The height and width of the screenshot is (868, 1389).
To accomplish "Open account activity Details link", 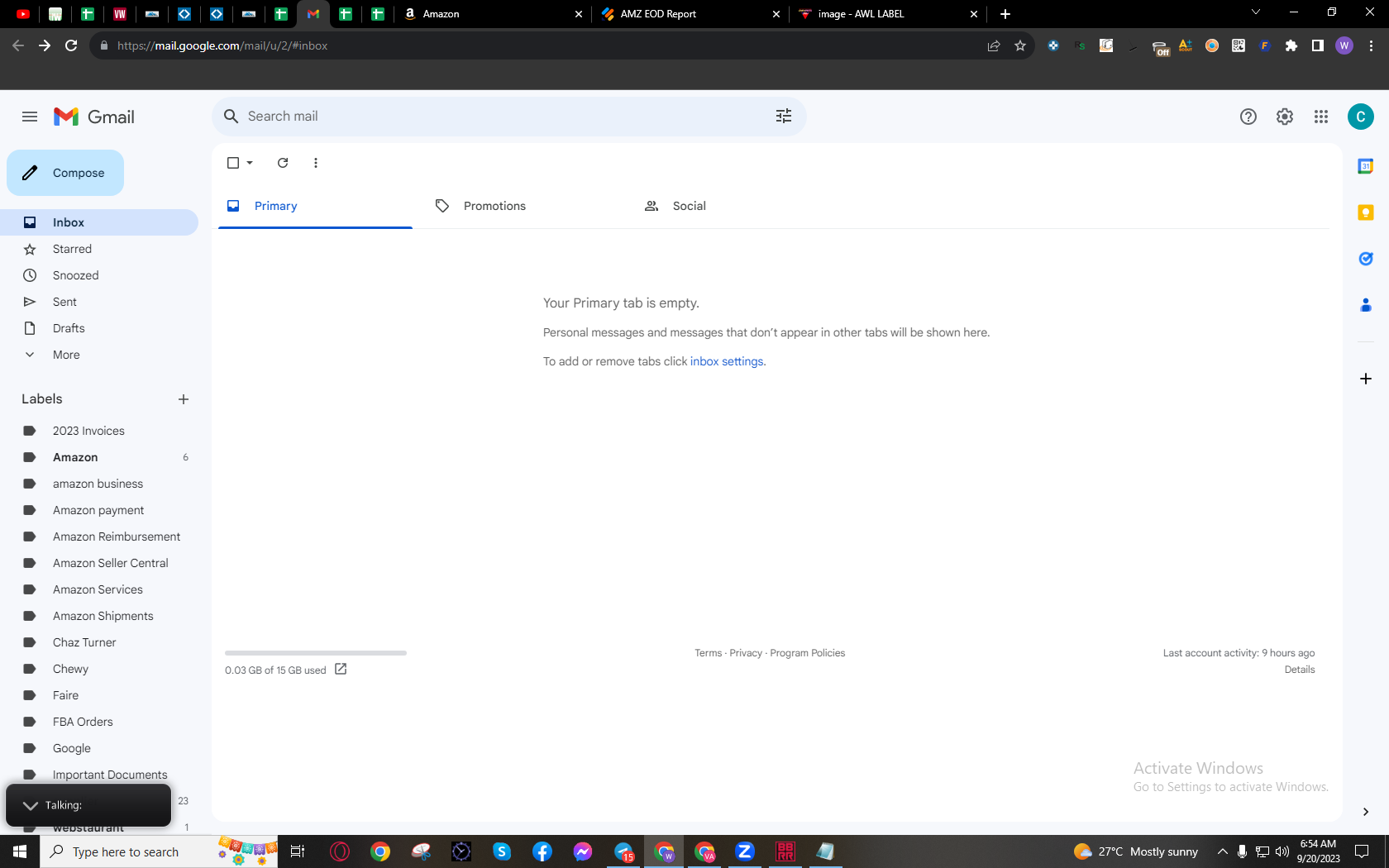I will click(x=1300, y=670).
